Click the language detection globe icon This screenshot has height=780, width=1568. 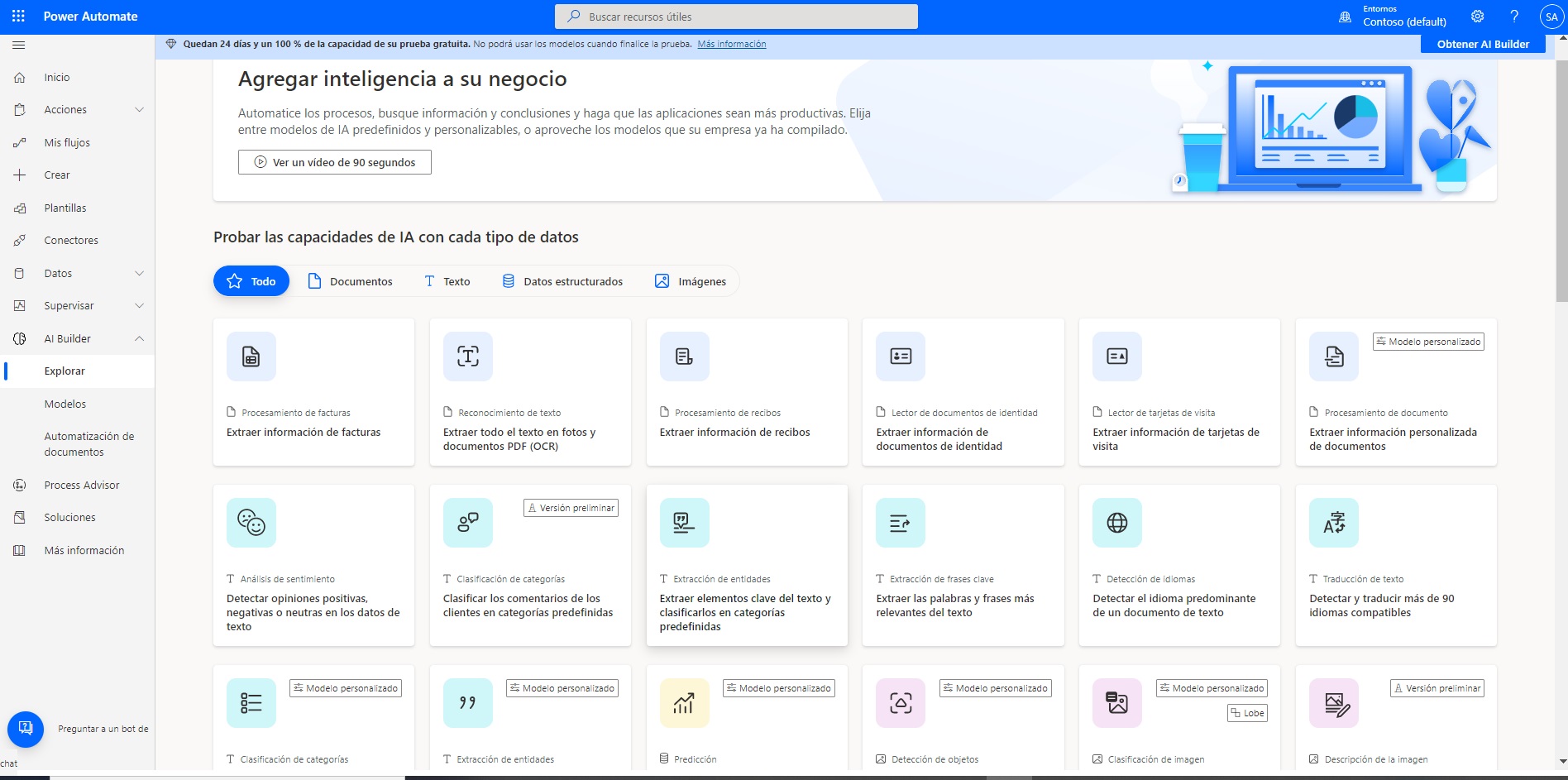pyautogui.click(x=1117, y=523)
